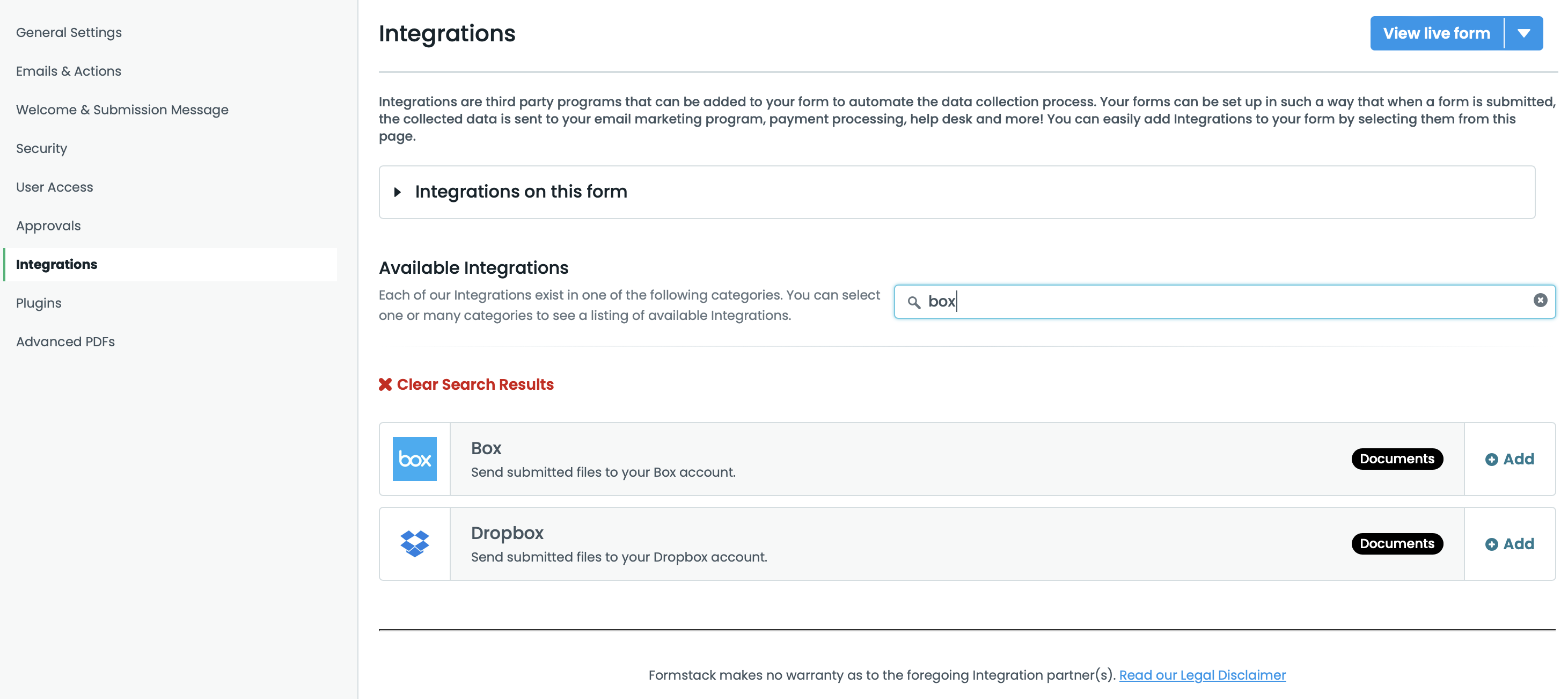Add the Dropbox integration

tap(1509, 544)
